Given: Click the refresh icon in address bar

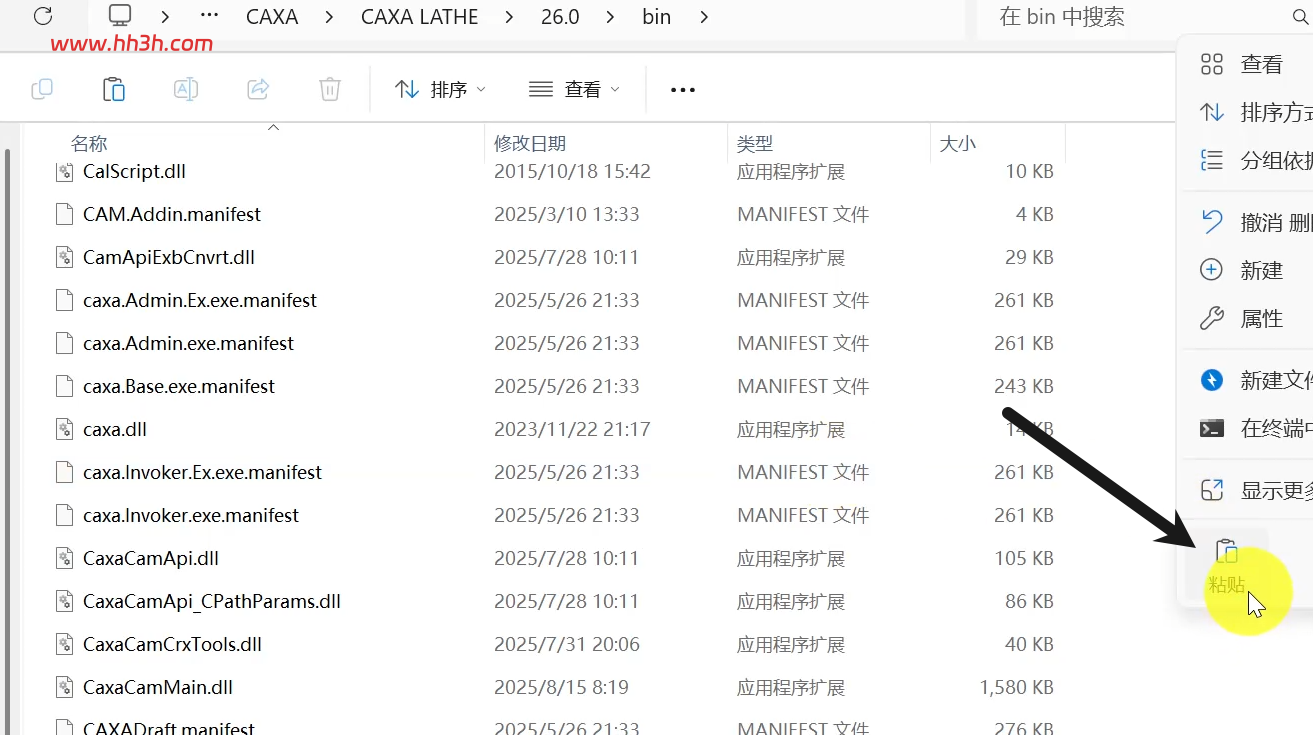Looking at the screenshot, I should click(x=43, y=16).
